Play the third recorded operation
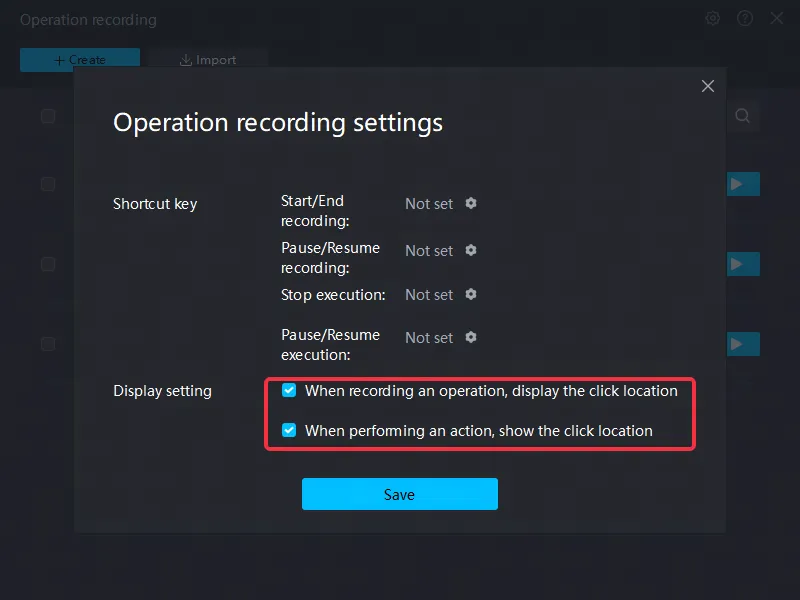This screenshot has height=600, width=800. (743, 344)
